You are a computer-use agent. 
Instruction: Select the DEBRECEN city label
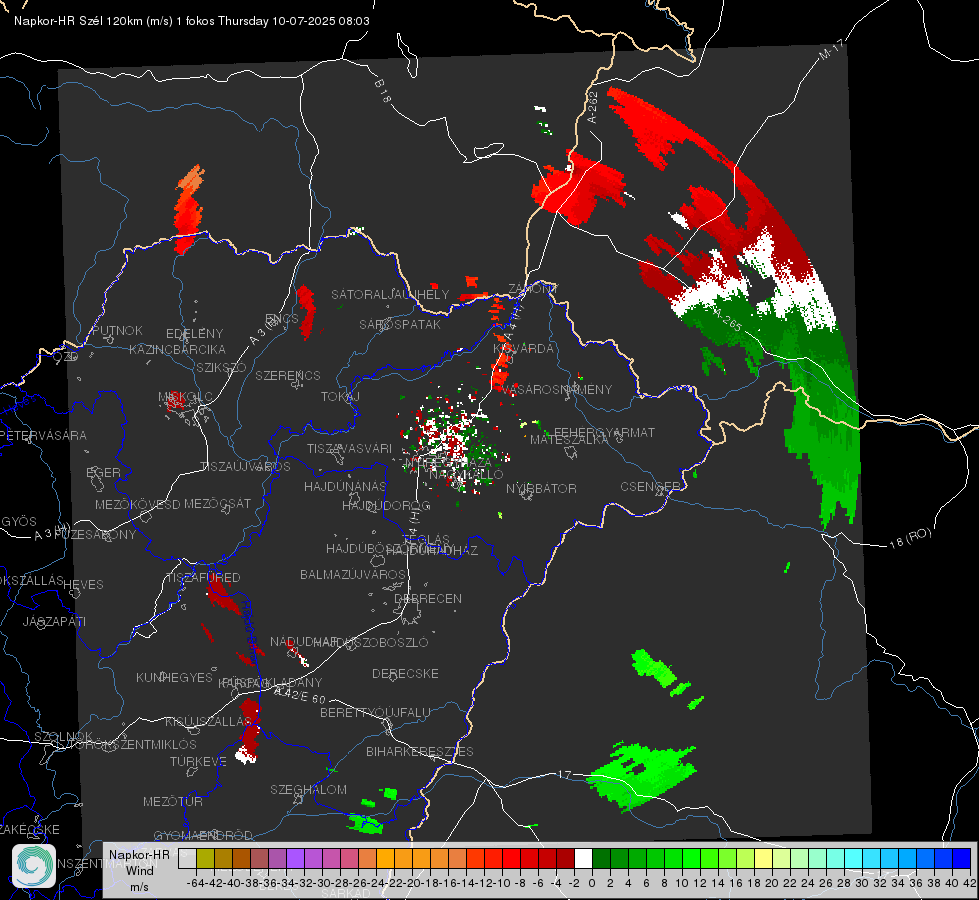tap(428, 598)
